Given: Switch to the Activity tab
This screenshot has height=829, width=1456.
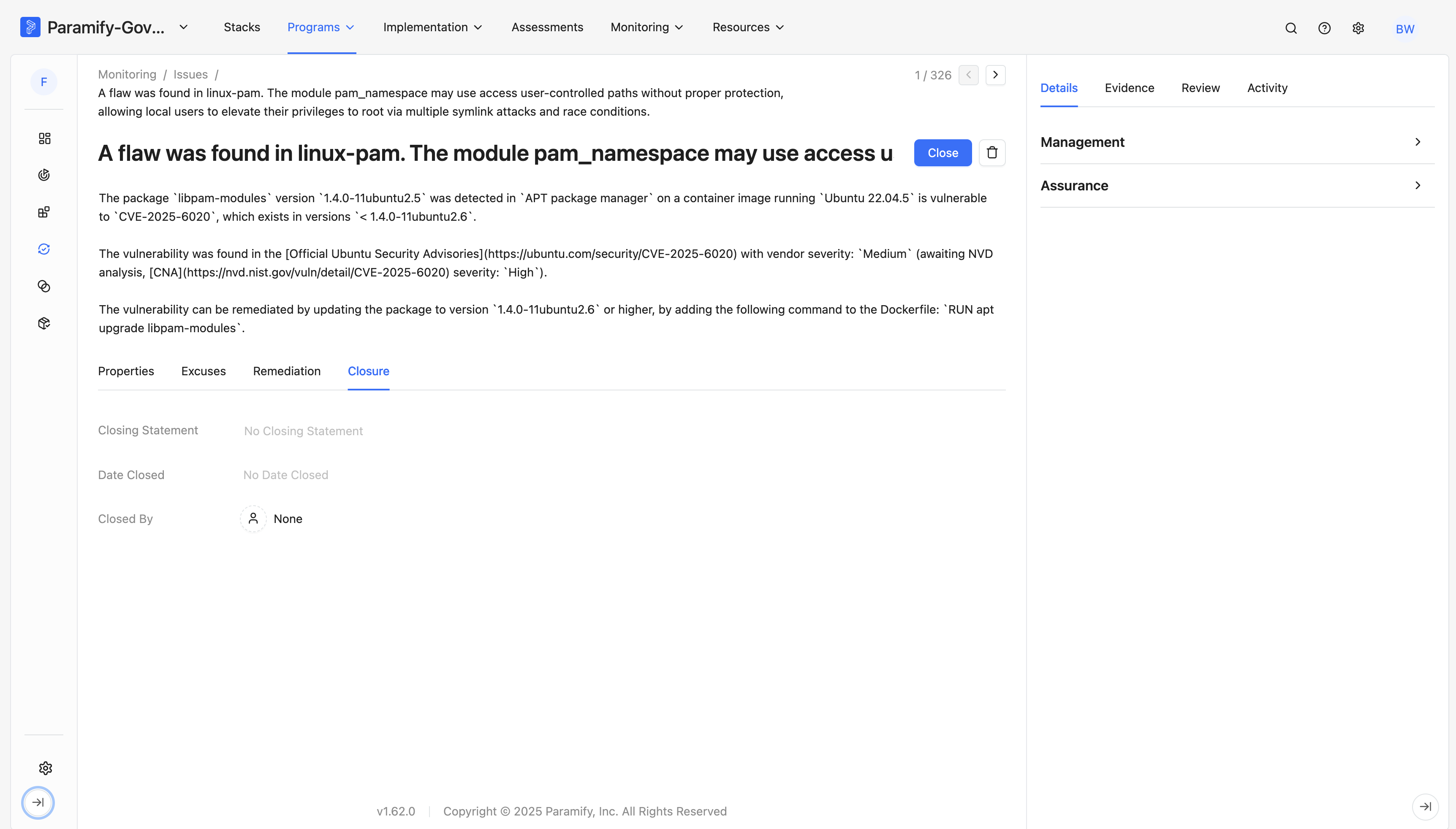Looking at the screenshot, I should tap(1267, 88).
